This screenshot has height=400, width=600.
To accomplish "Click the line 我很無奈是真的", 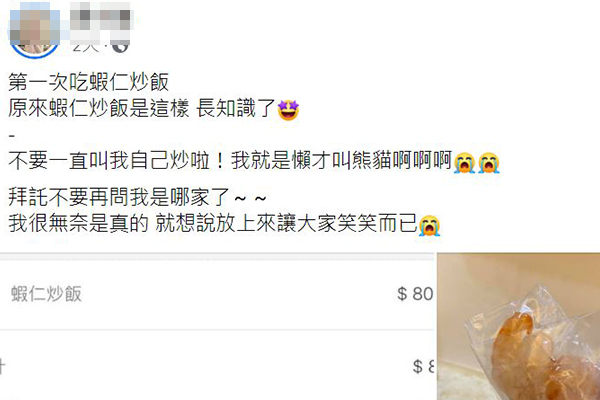I will tap(78, 223).
